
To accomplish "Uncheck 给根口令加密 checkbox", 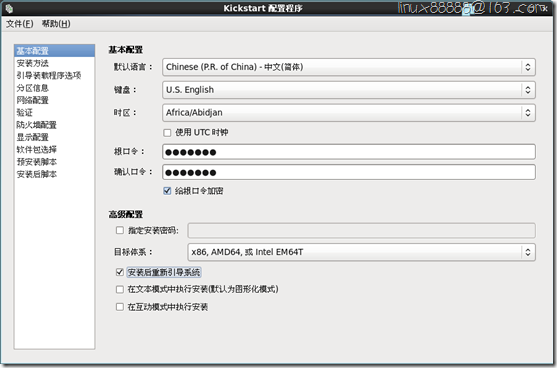I will click(x=167, y=191).
